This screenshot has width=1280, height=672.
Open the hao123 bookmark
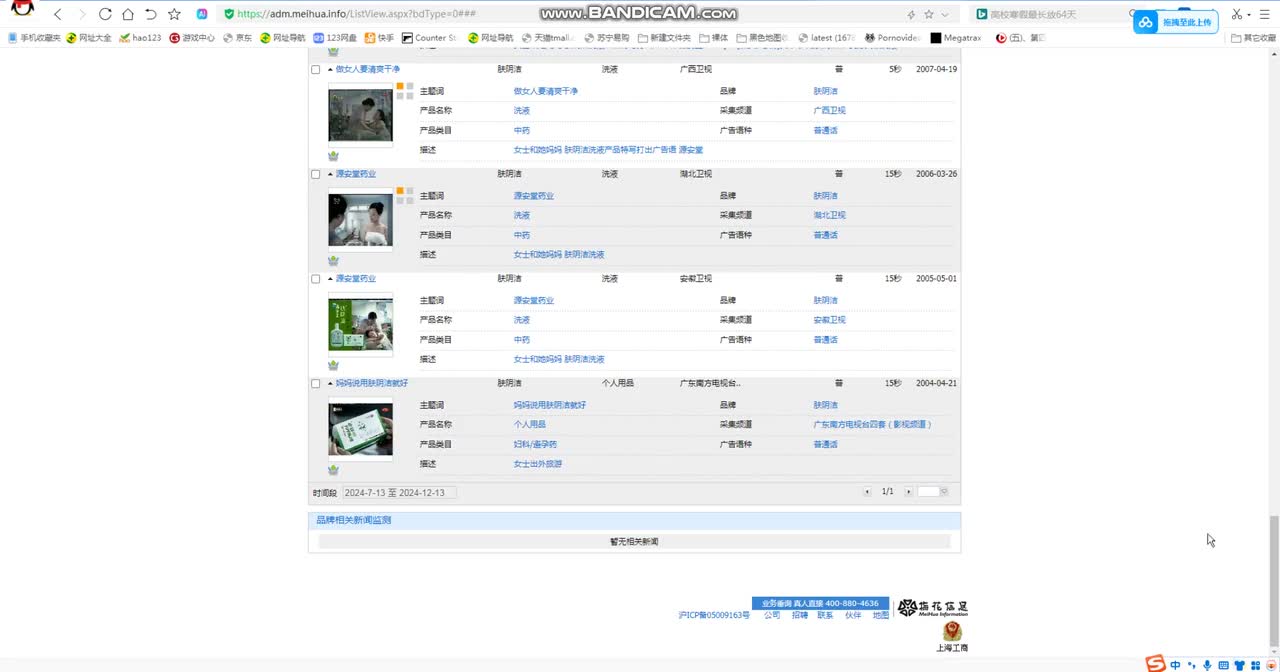click(140, 38)
